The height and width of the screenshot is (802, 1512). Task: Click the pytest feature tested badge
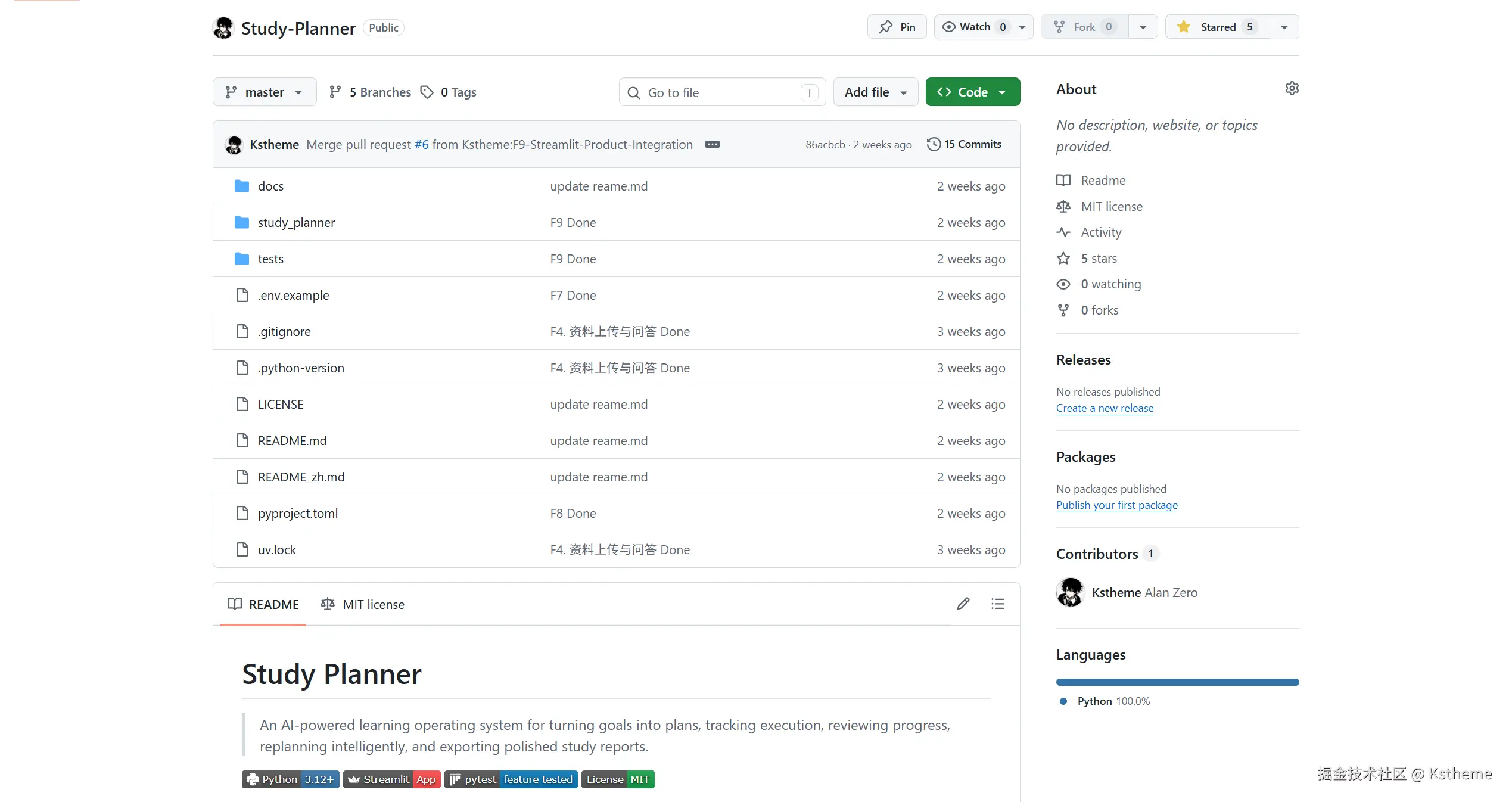tap(511, 779)
